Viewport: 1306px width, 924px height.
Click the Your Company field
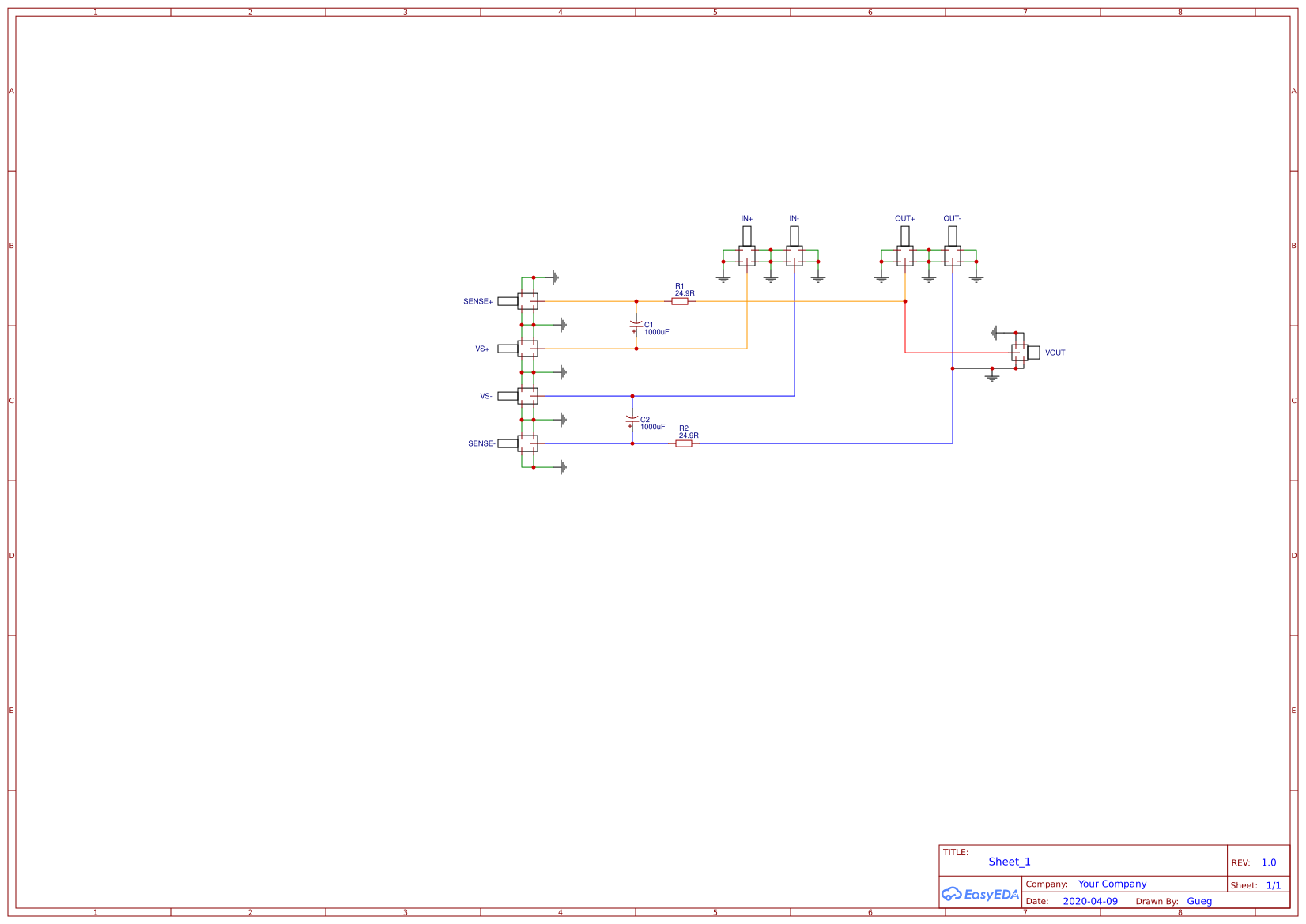coord(1112,884)
